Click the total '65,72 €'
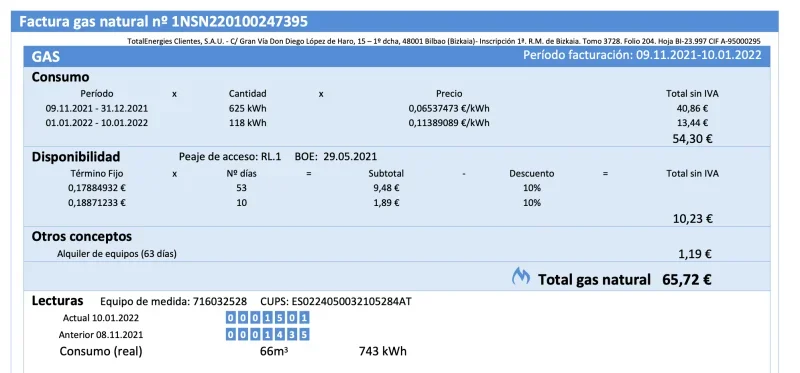This screenshot has height=373, width=800. coord(687,280)
